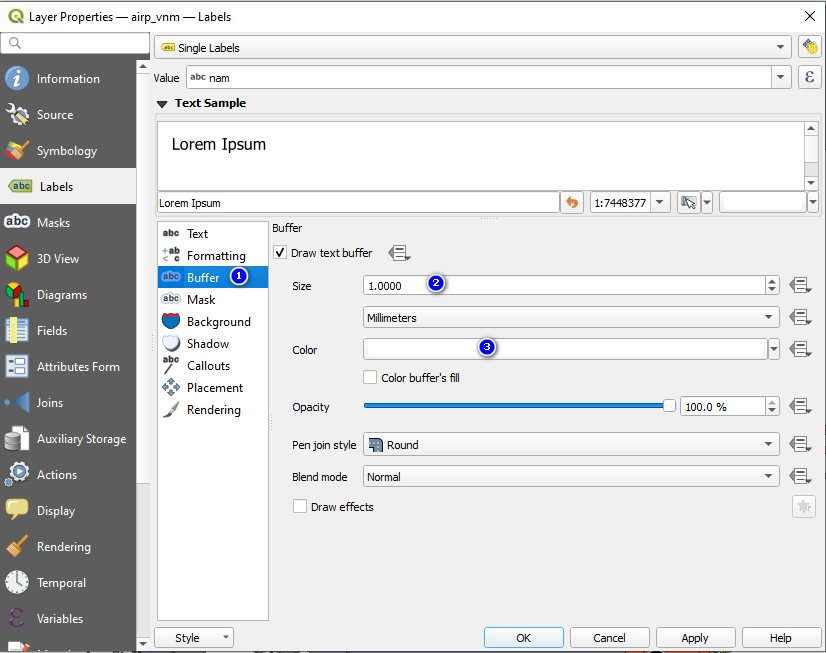This screenshot has height=653, width=826.
Task: Open the Temporal section
Action: (x=68, y=583)
